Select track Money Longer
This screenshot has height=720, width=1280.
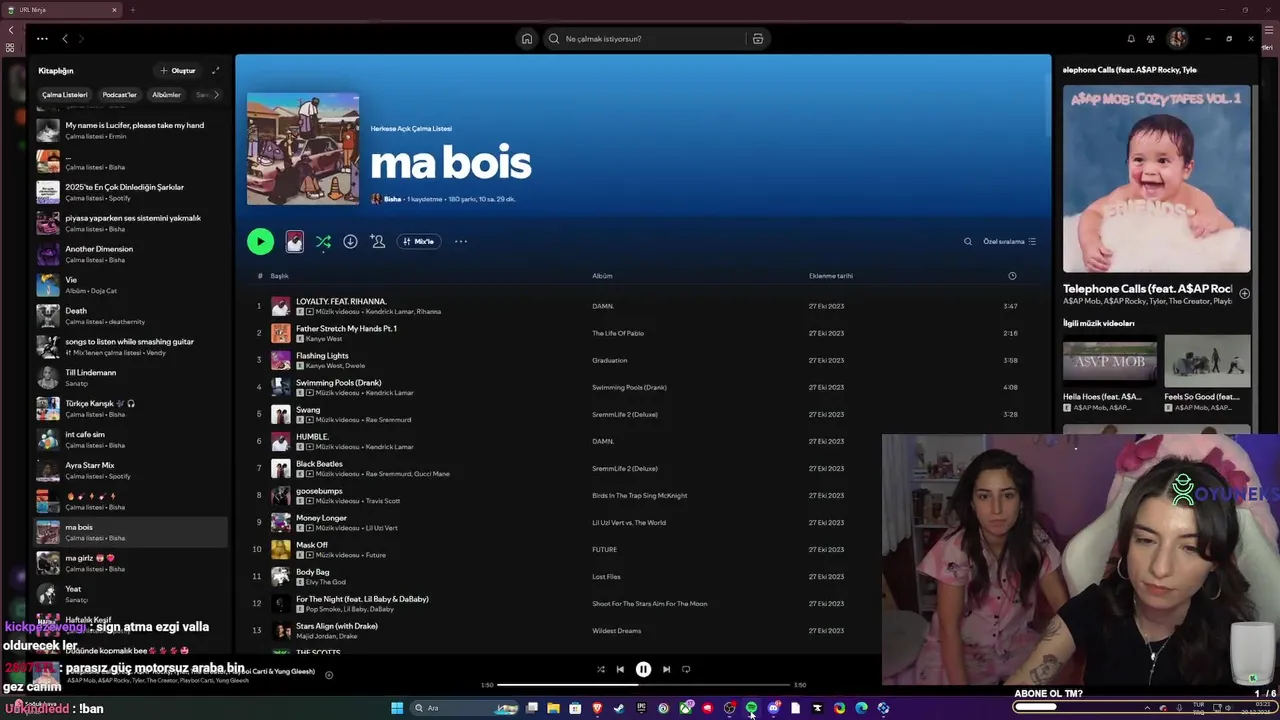[x=321, y=518]
